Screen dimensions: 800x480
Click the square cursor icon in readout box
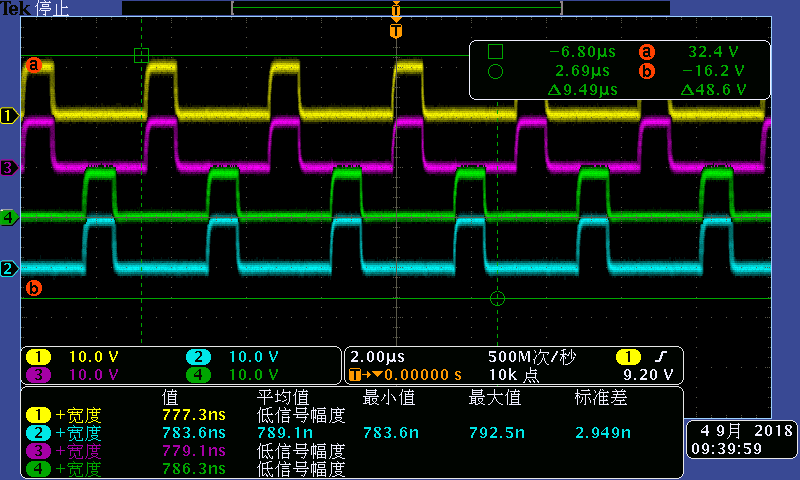tap(495, 52)
